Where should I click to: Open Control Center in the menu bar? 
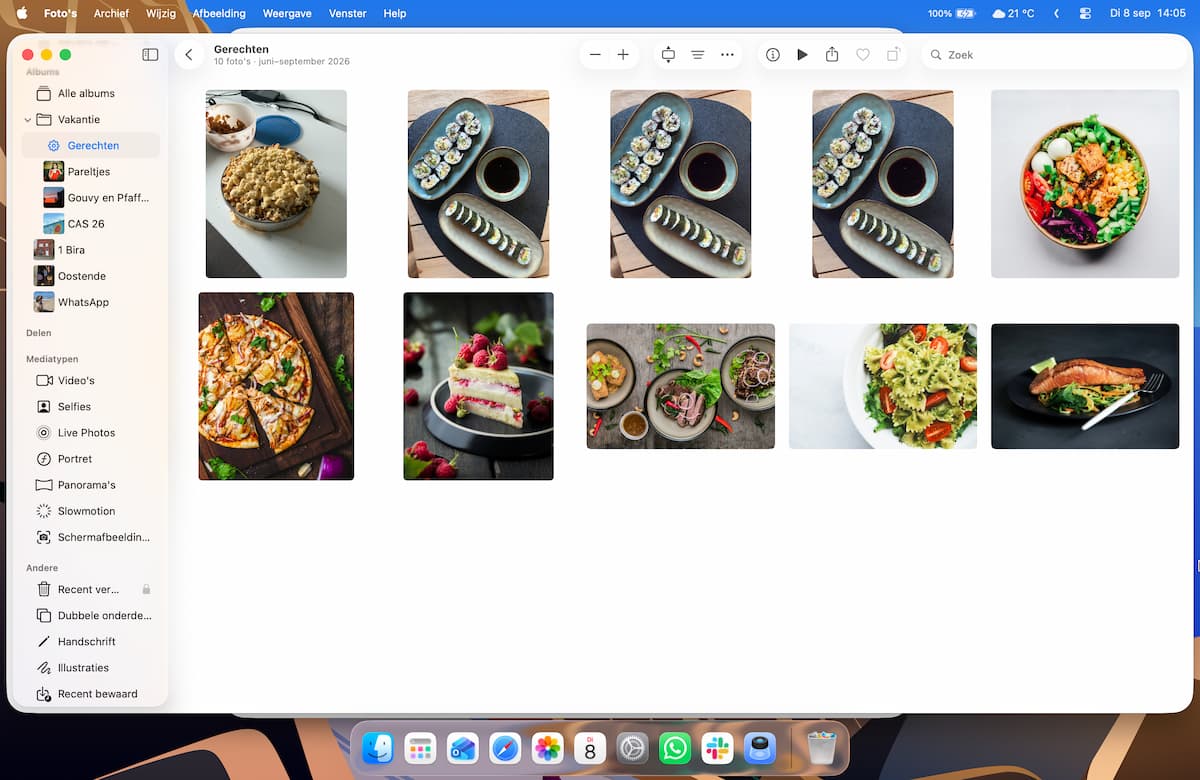[1085, 14]
